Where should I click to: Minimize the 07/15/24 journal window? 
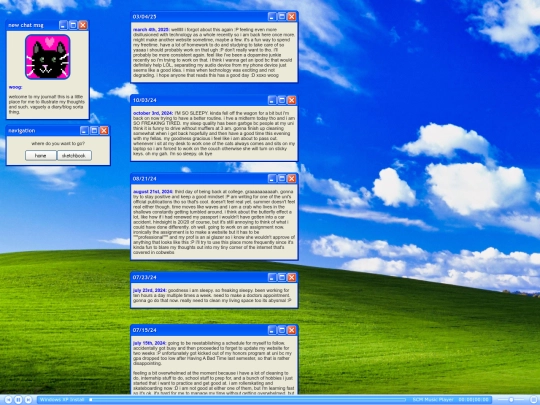(272, 330)
